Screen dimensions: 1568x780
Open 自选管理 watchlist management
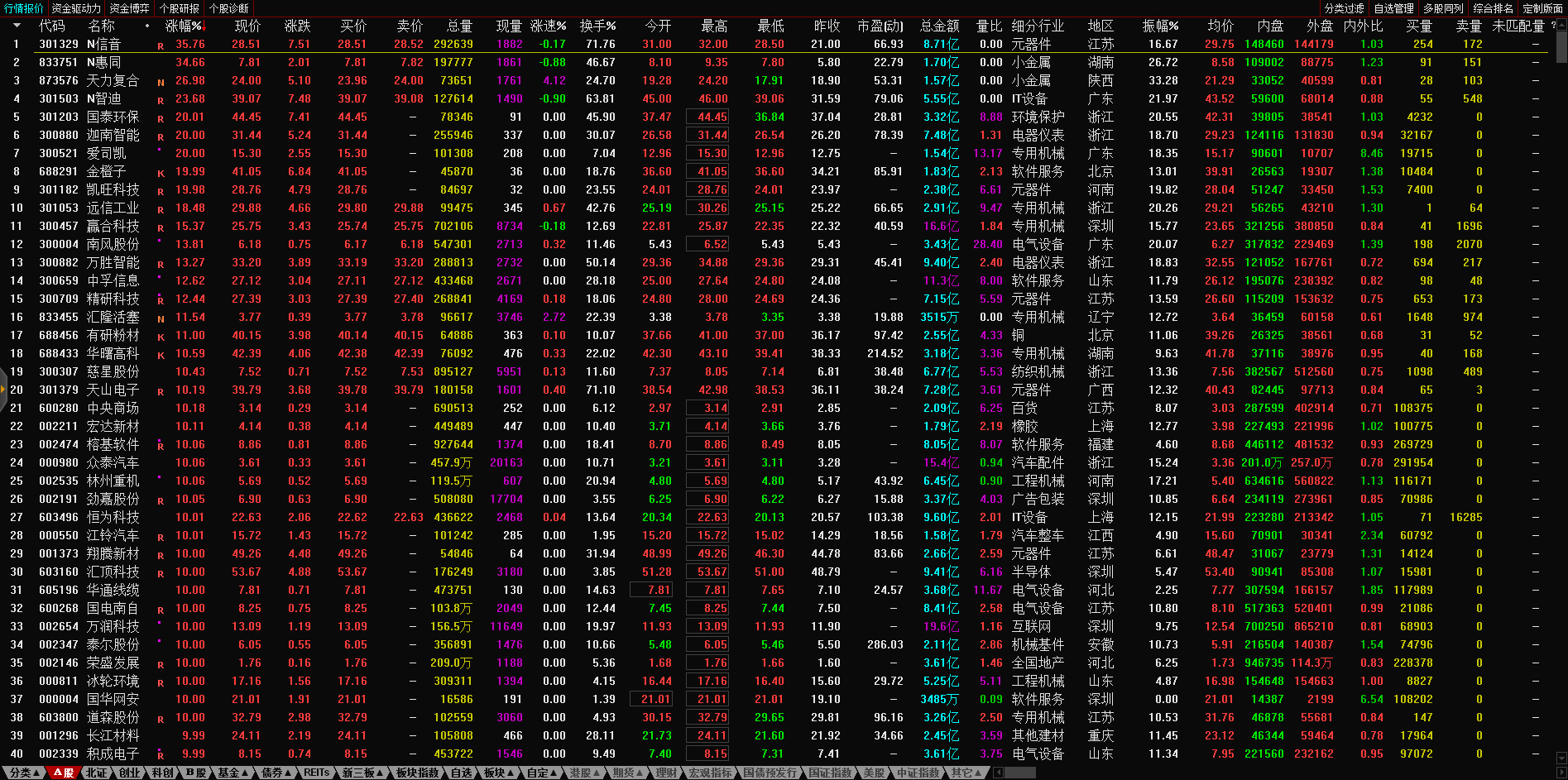click(x=1393, y=8)
